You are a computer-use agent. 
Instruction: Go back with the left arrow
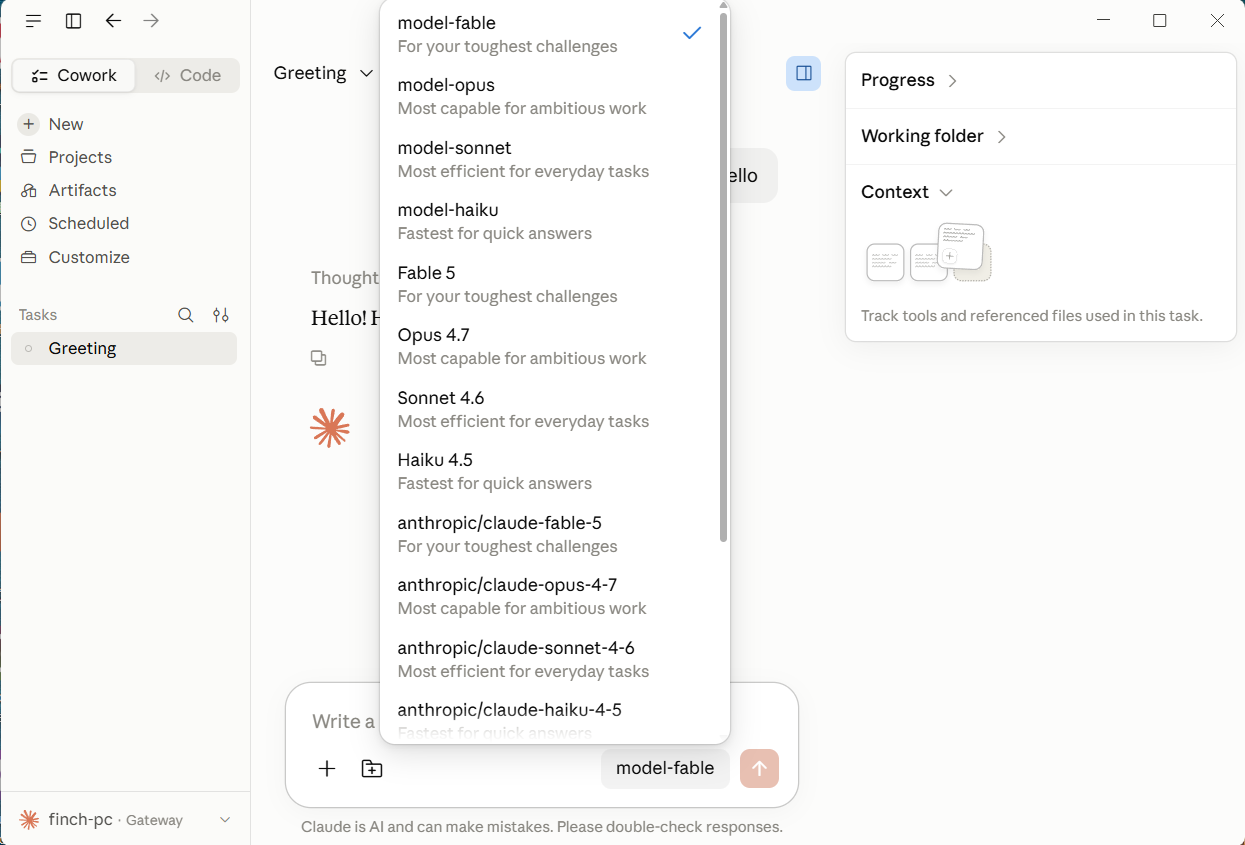click(113, 21)
